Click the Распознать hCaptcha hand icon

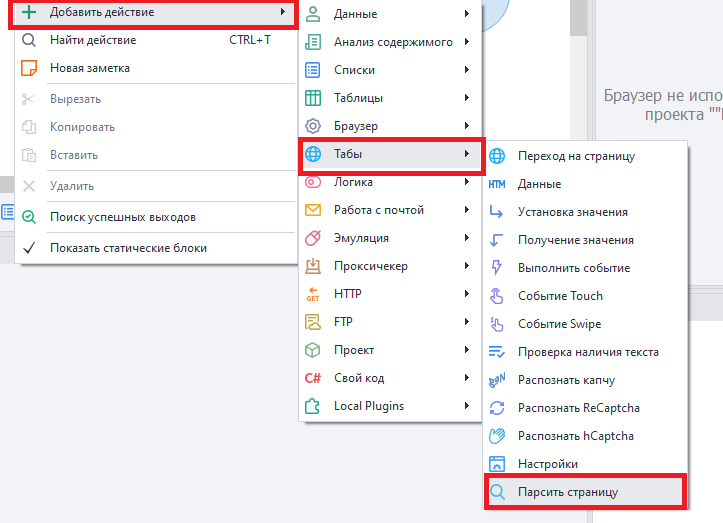pyautogui.click(x=497, y=436)
